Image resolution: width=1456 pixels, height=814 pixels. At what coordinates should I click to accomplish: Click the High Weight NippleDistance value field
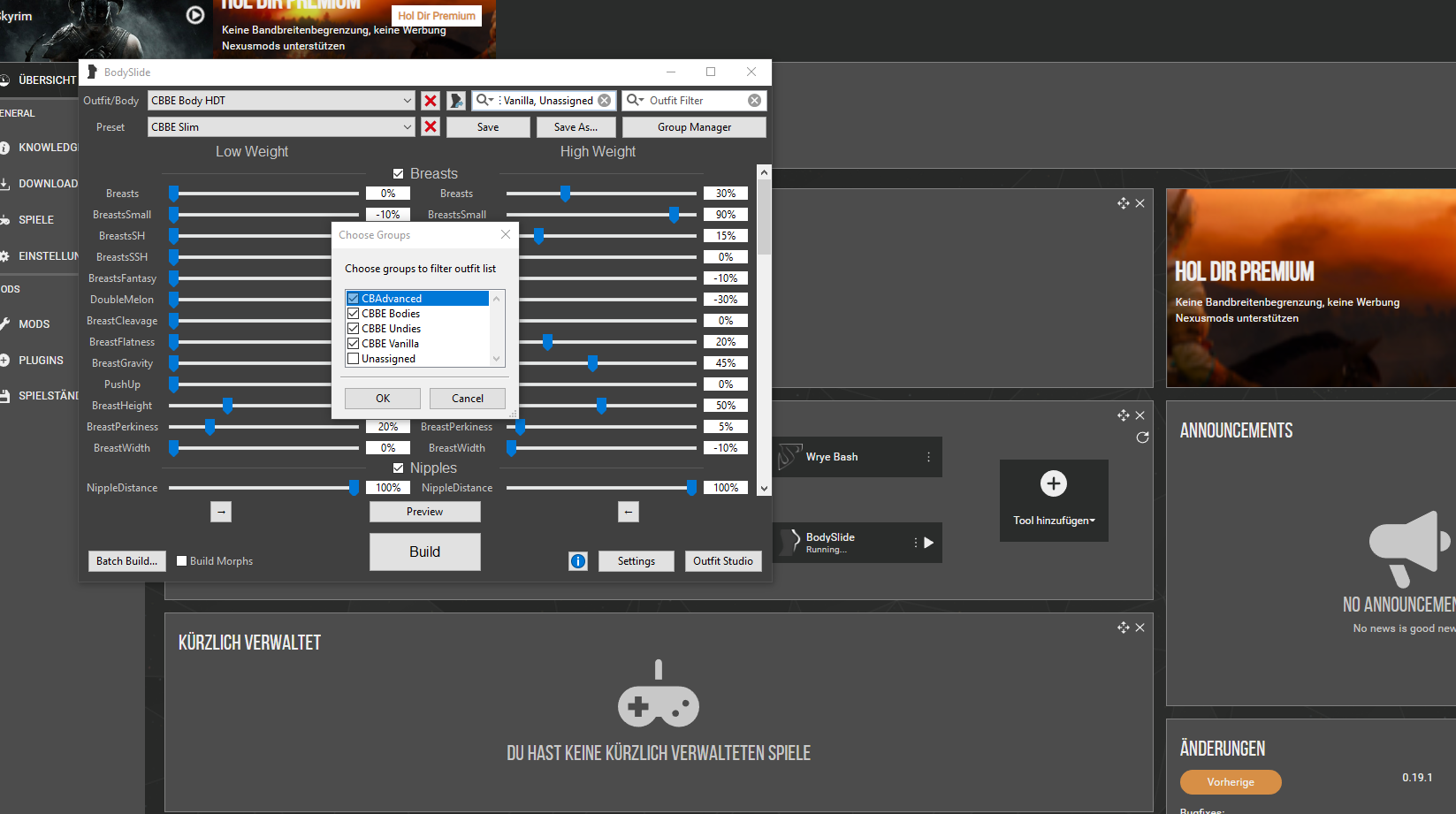pos(726,488)
